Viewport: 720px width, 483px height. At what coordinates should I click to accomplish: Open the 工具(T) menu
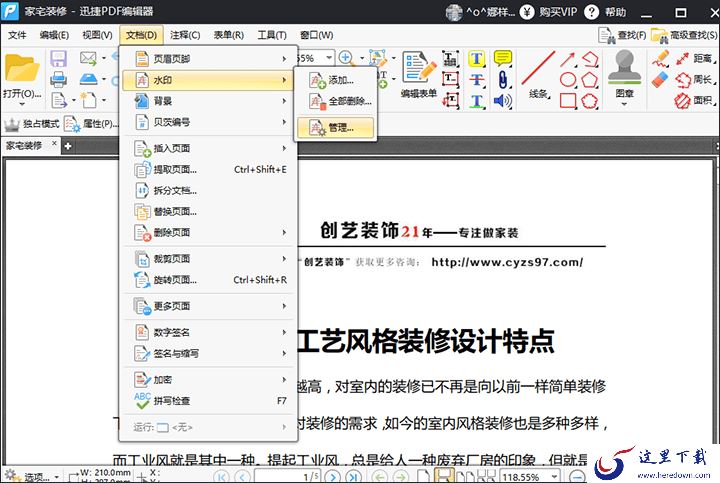pos(272,35)
